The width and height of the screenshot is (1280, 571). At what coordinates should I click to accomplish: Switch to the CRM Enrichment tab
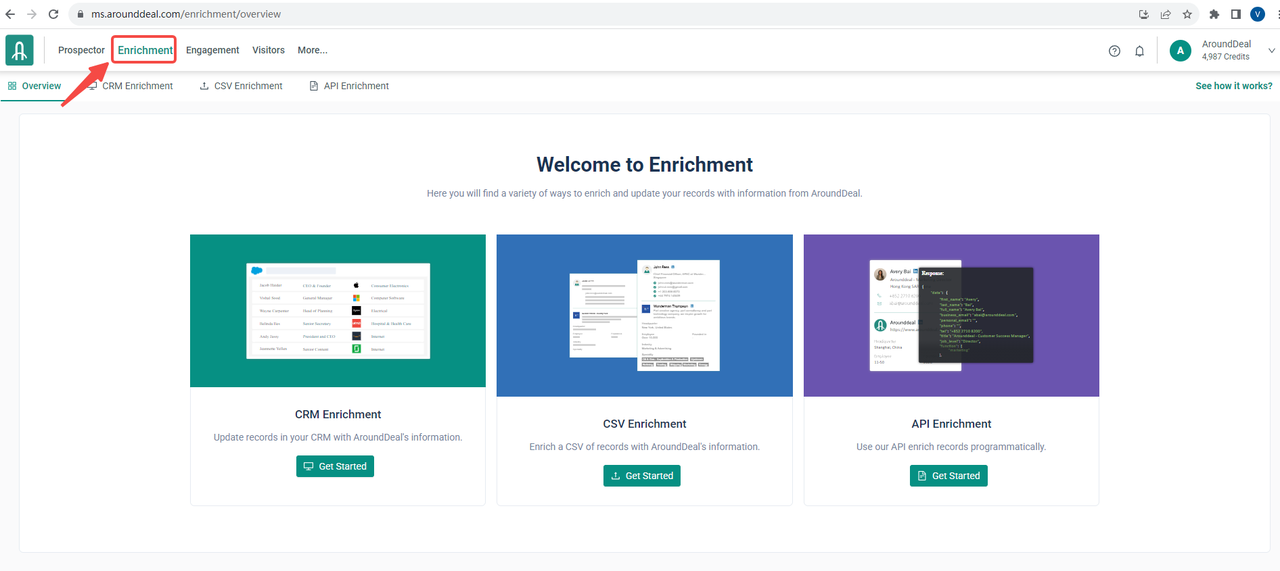coord(130,86)
